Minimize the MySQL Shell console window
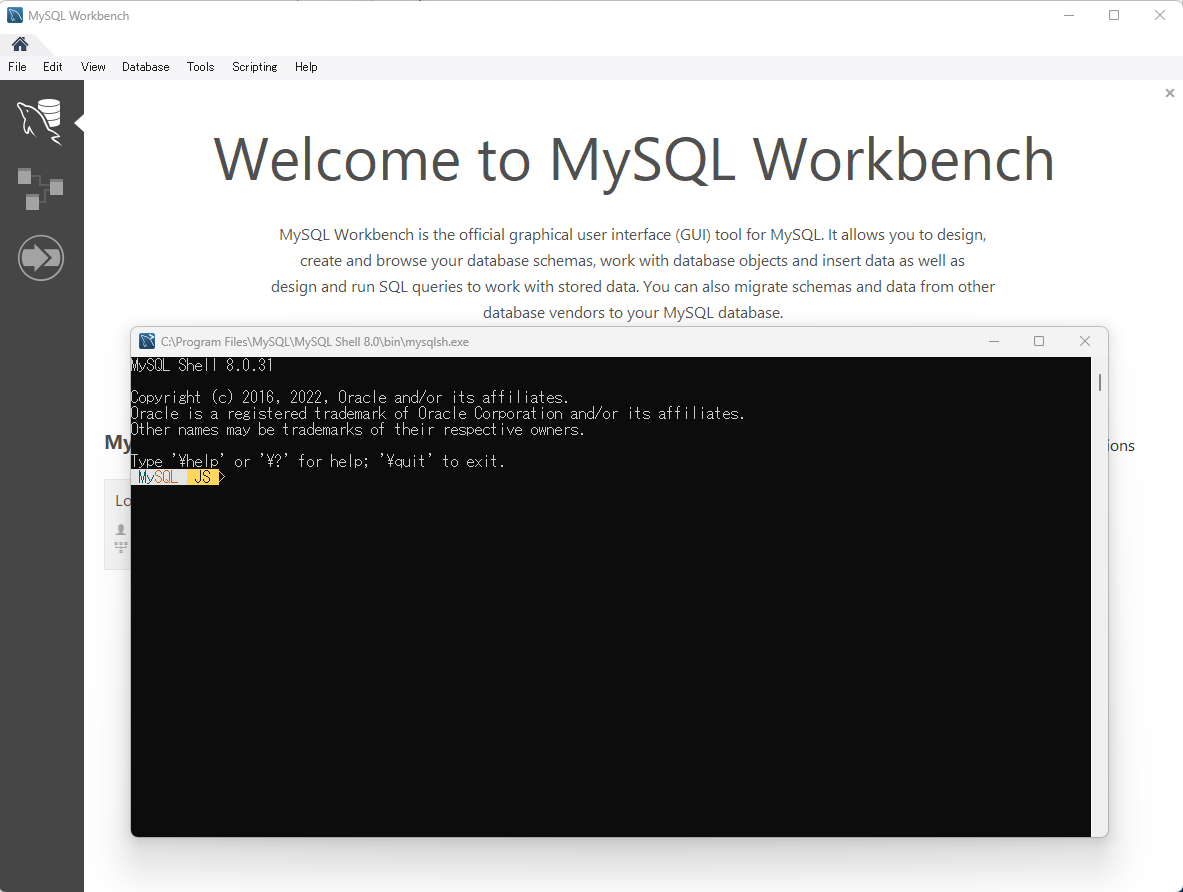Screen dimensions: 1183x892 tap(994, 341)
